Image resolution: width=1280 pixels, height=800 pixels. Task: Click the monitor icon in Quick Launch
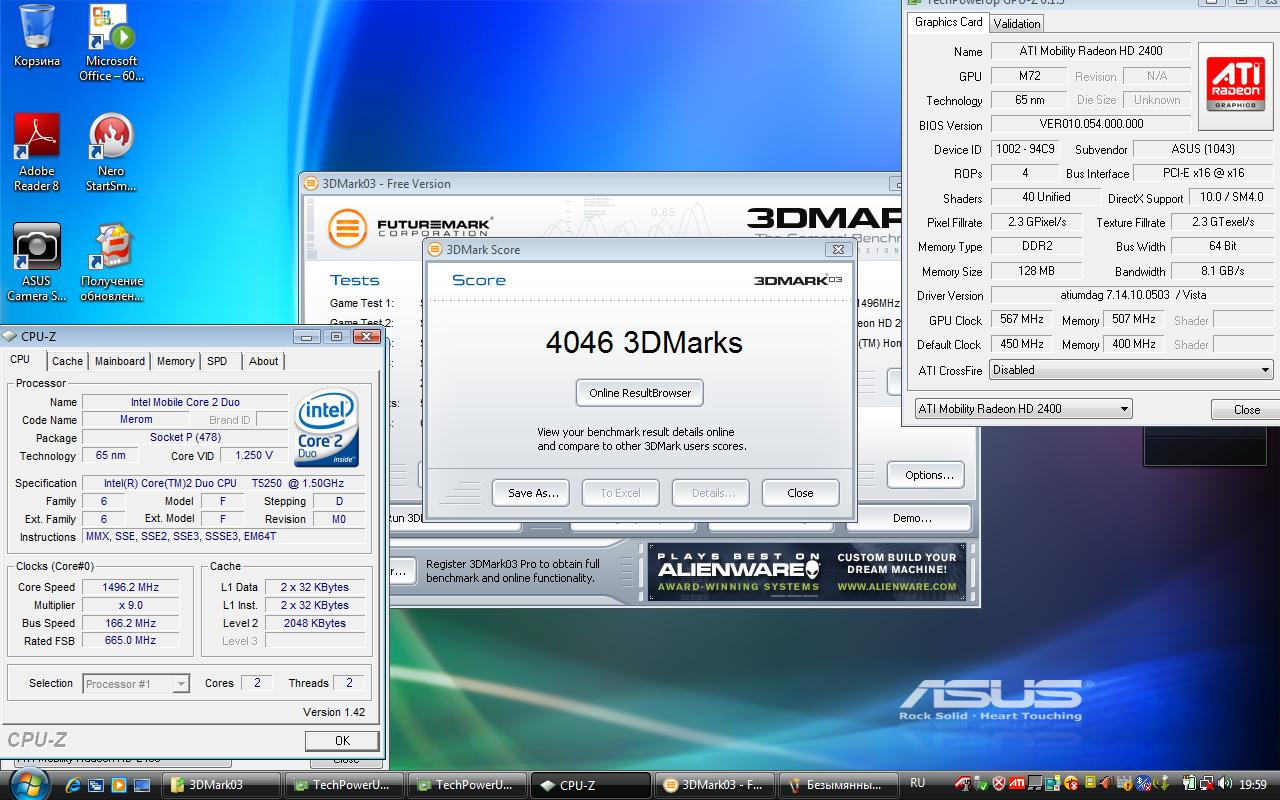point(142,785)
